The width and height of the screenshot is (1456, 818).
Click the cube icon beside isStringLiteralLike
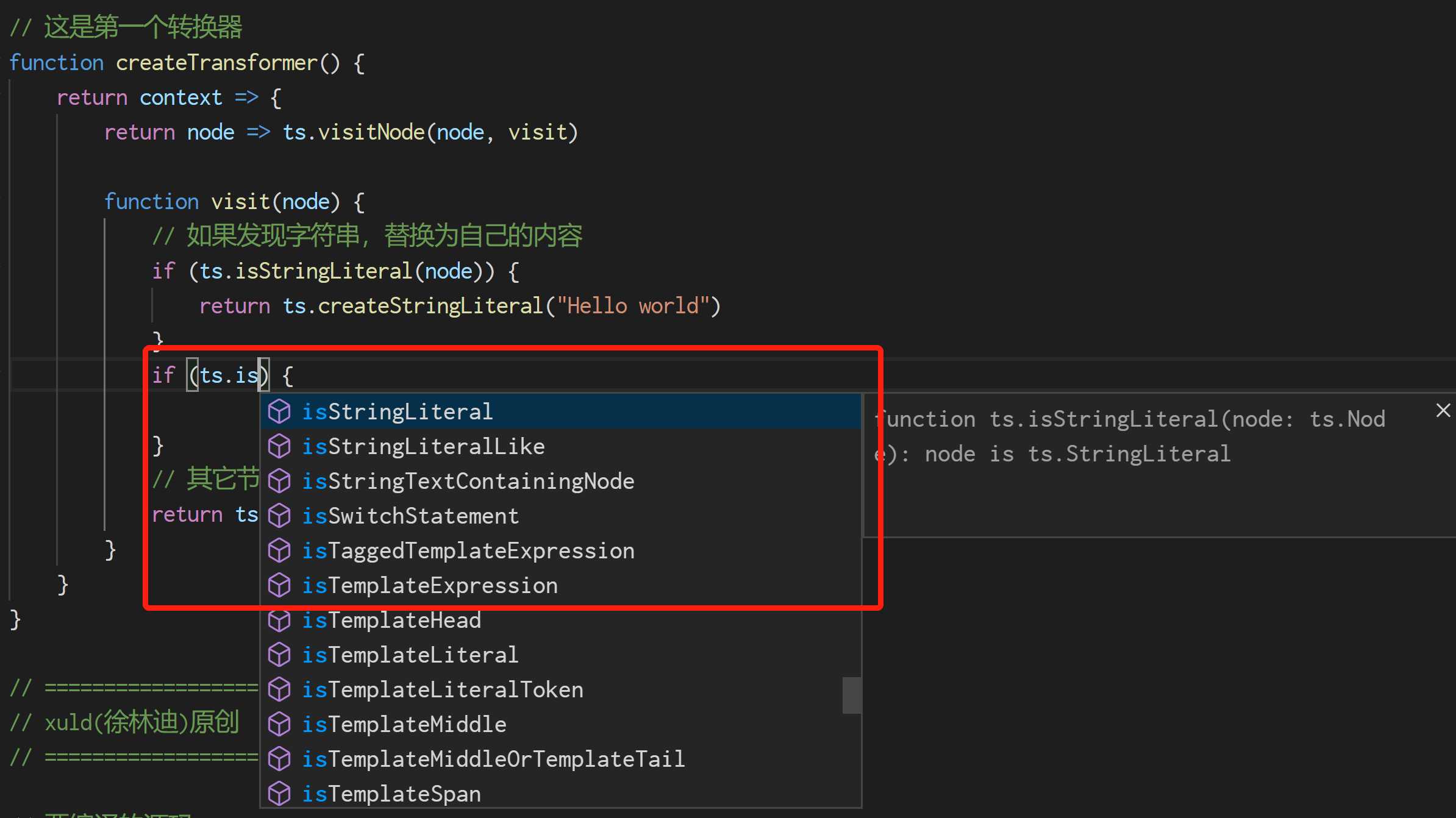click(x=279, y=446)
